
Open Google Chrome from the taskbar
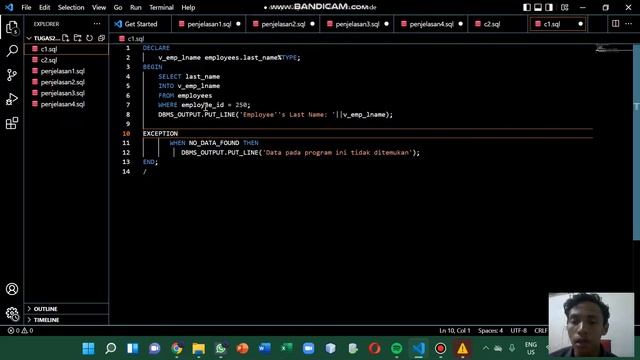click(x=177, y=348)
